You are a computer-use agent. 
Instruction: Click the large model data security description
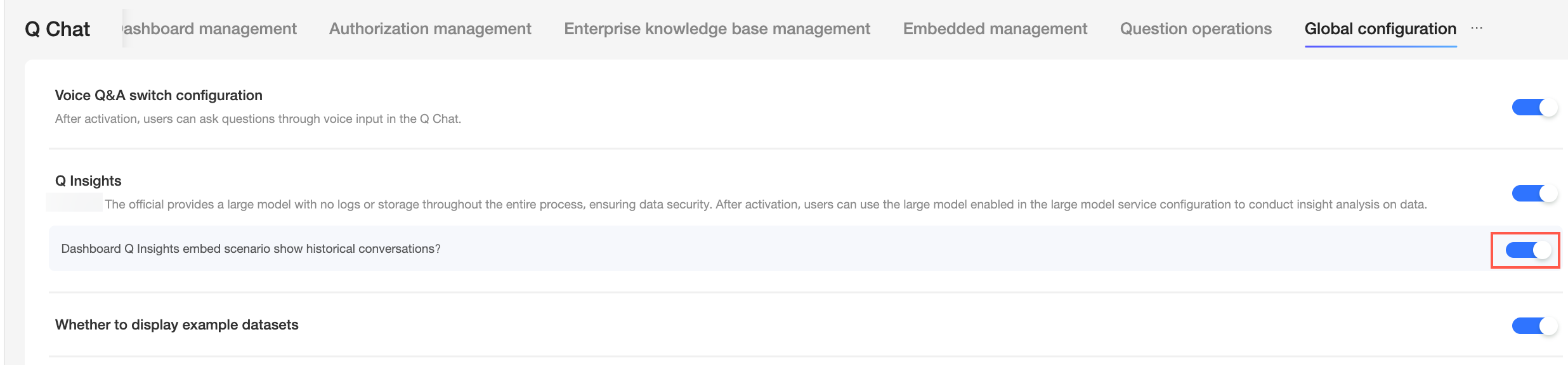point(765,205)
